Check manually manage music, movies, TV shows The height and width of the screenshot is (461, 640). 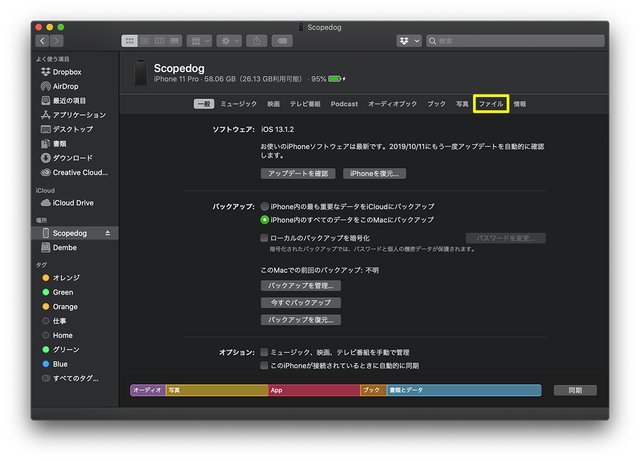[264, 352]
